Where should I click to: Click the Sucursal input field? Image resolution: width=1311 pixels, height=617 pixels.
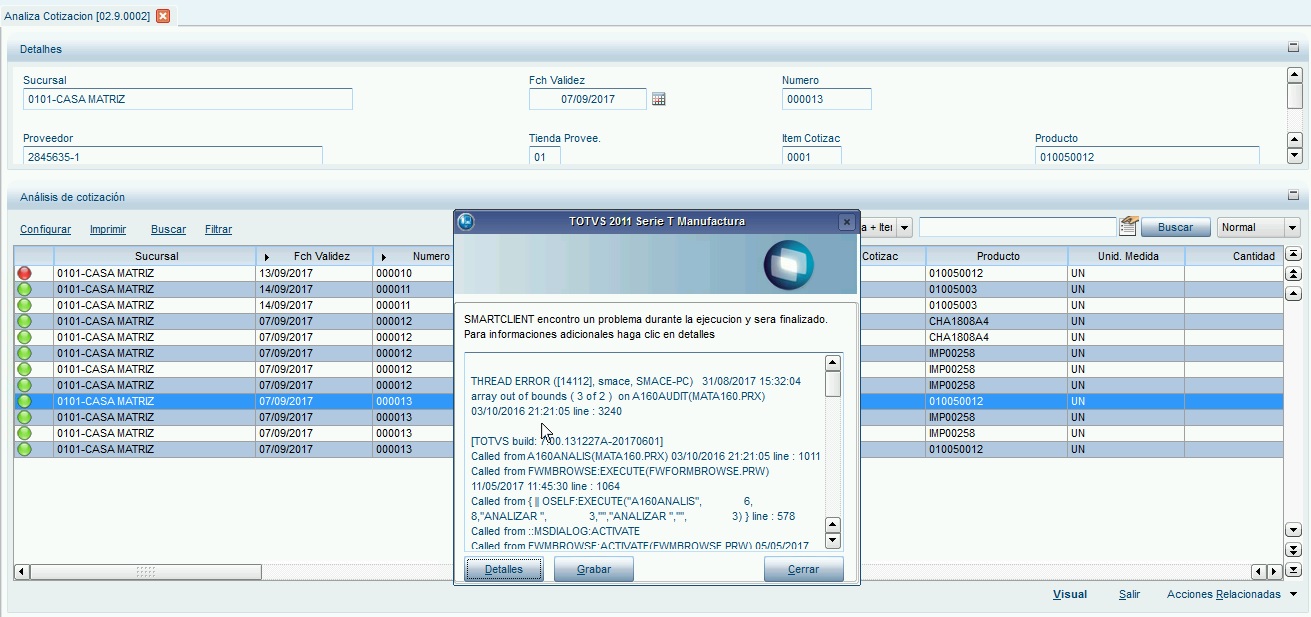pyautogui.click(x=188, y=99)
